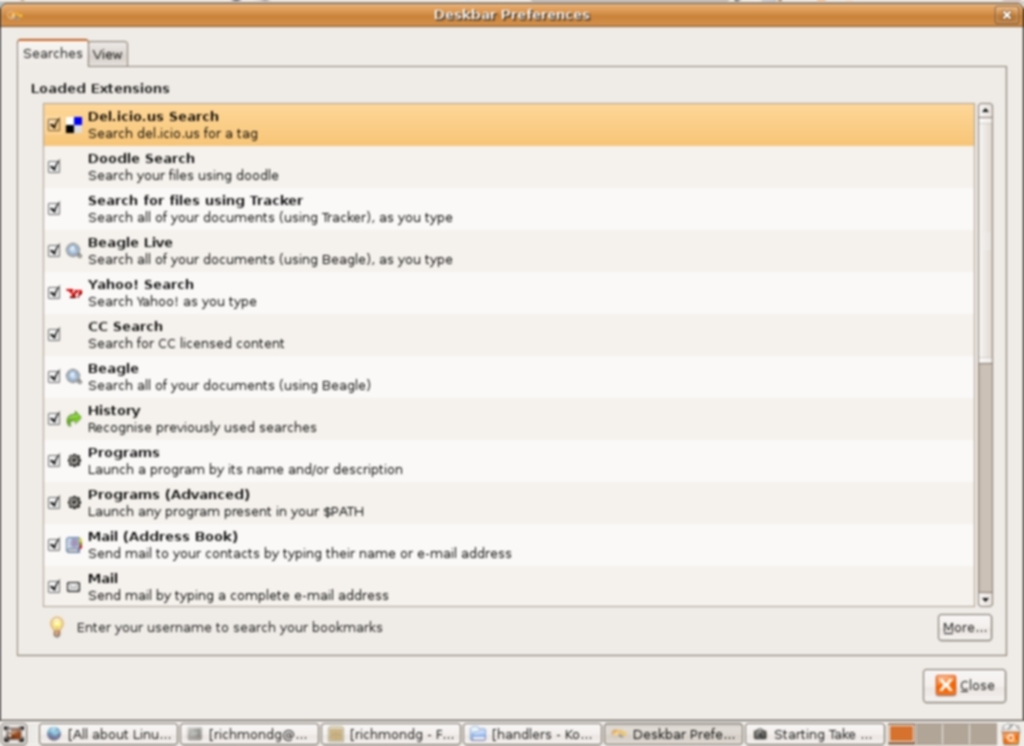Image resolution: width=1024 pixels, height=746 pixels.
Task: Click the scrollbar down arrow
Action: pyautogui.click(x=985, y=599)
